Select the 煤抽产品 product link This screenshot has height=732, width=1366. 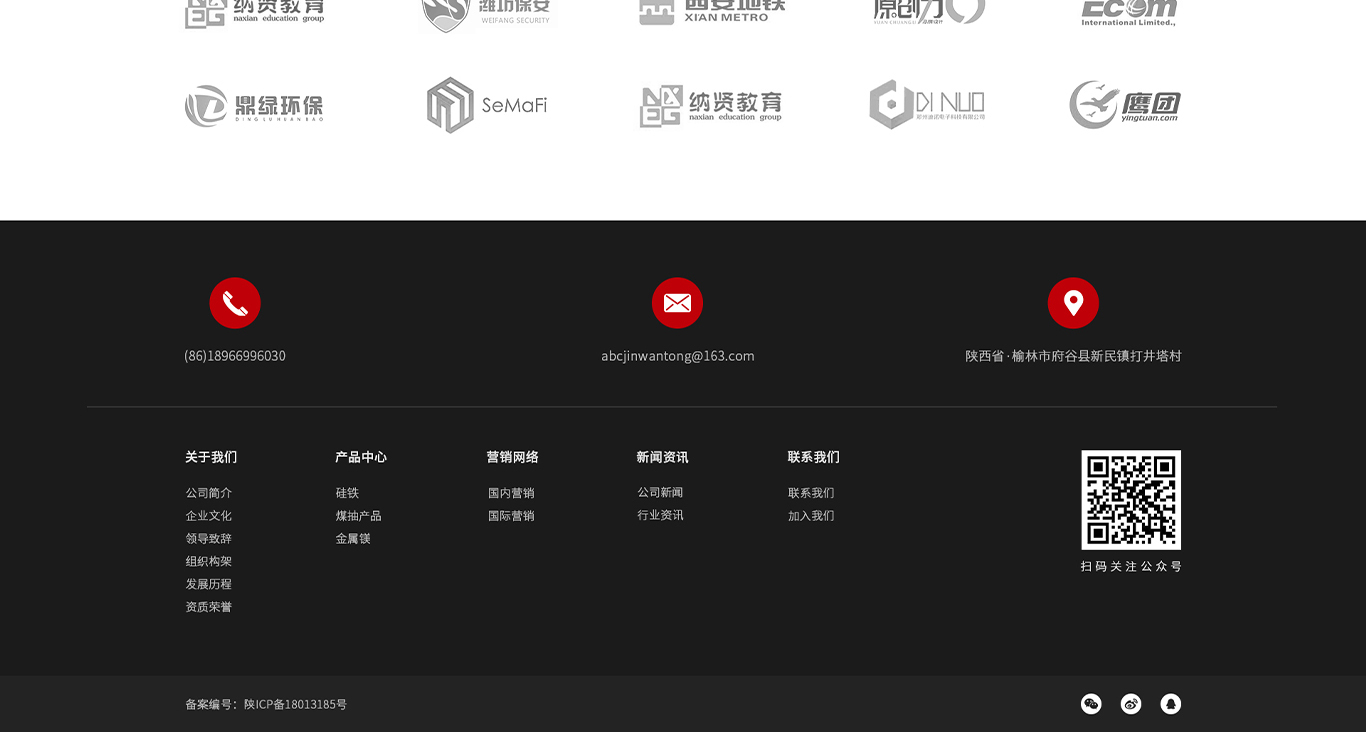(359, 516)
